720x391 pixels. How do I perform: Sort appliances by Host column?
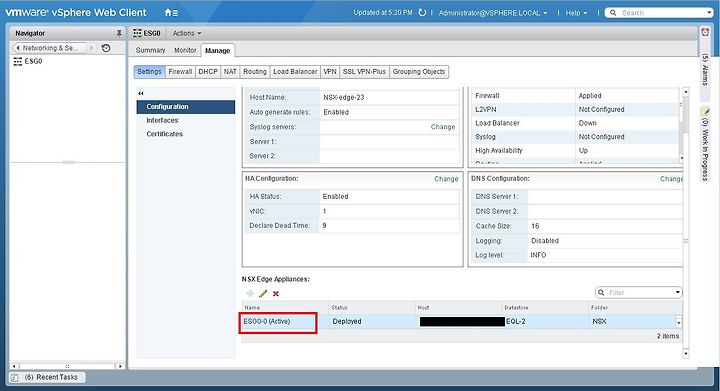click(458, 307)
